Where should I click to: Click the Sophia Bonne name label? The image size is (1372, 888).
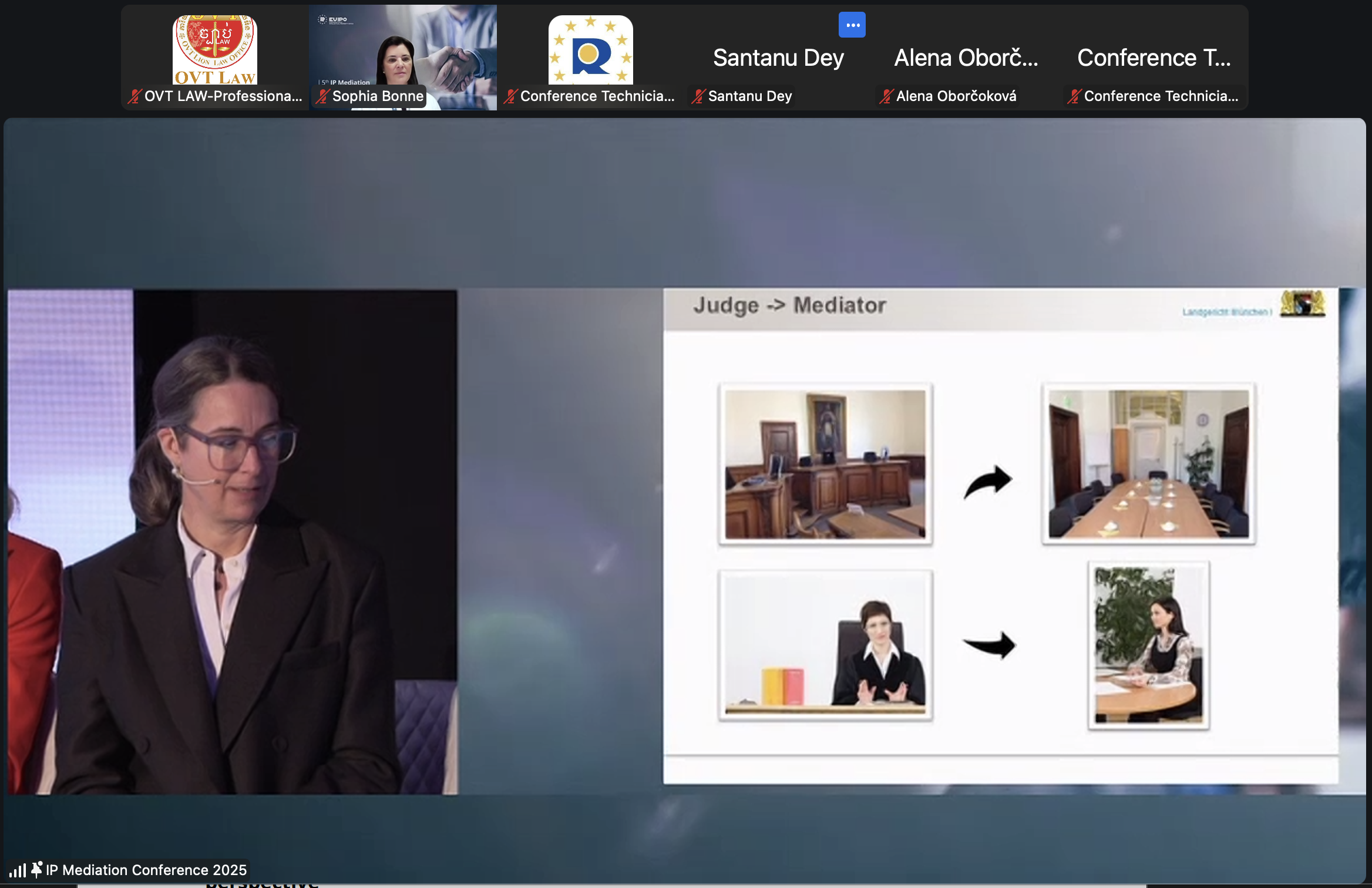378,96
